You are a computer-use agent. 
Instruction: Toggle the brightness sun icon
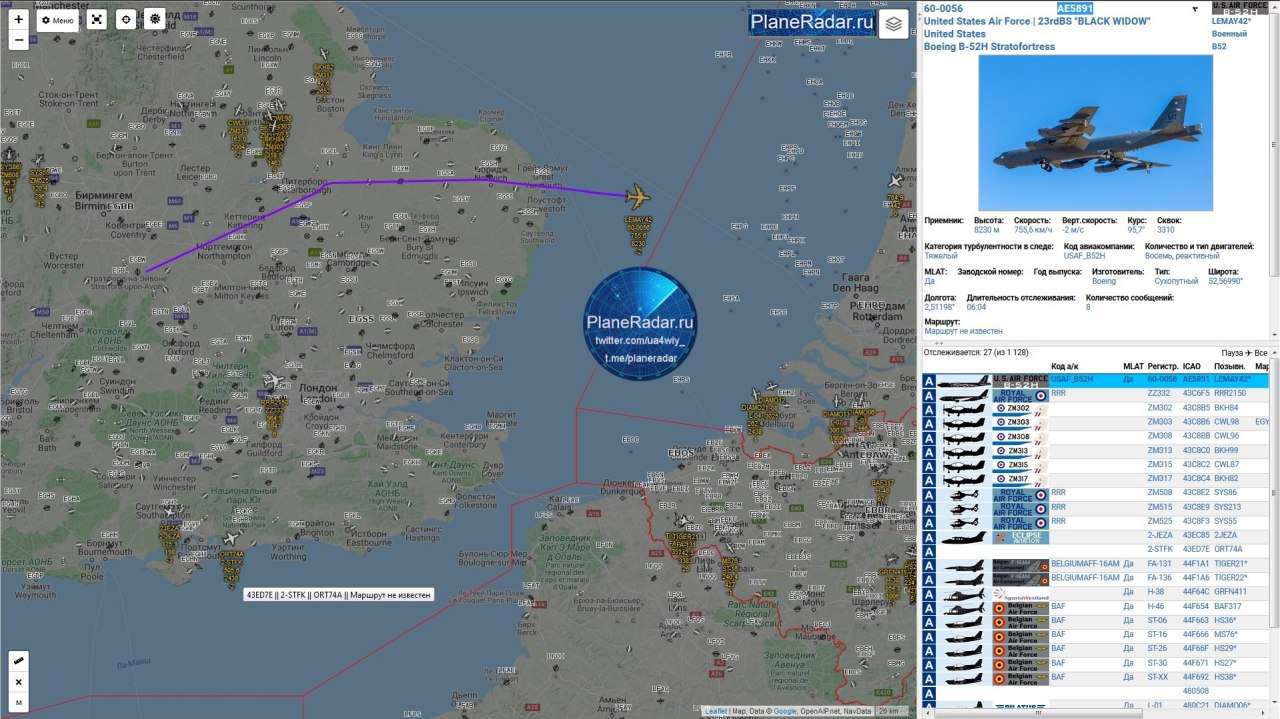[x=155, y=19]
